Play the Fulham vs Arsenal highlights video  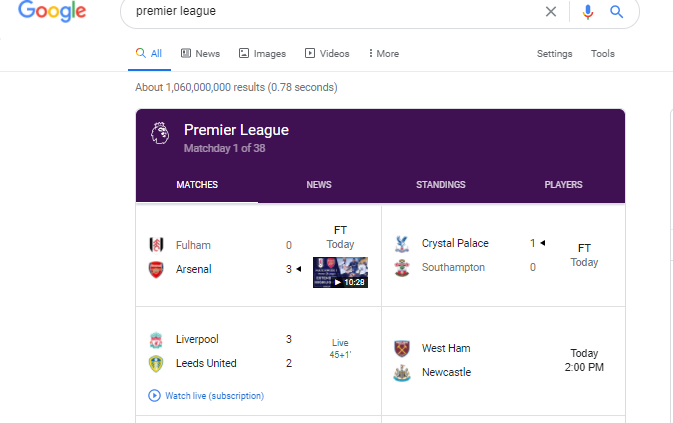[x=340, y=272]
